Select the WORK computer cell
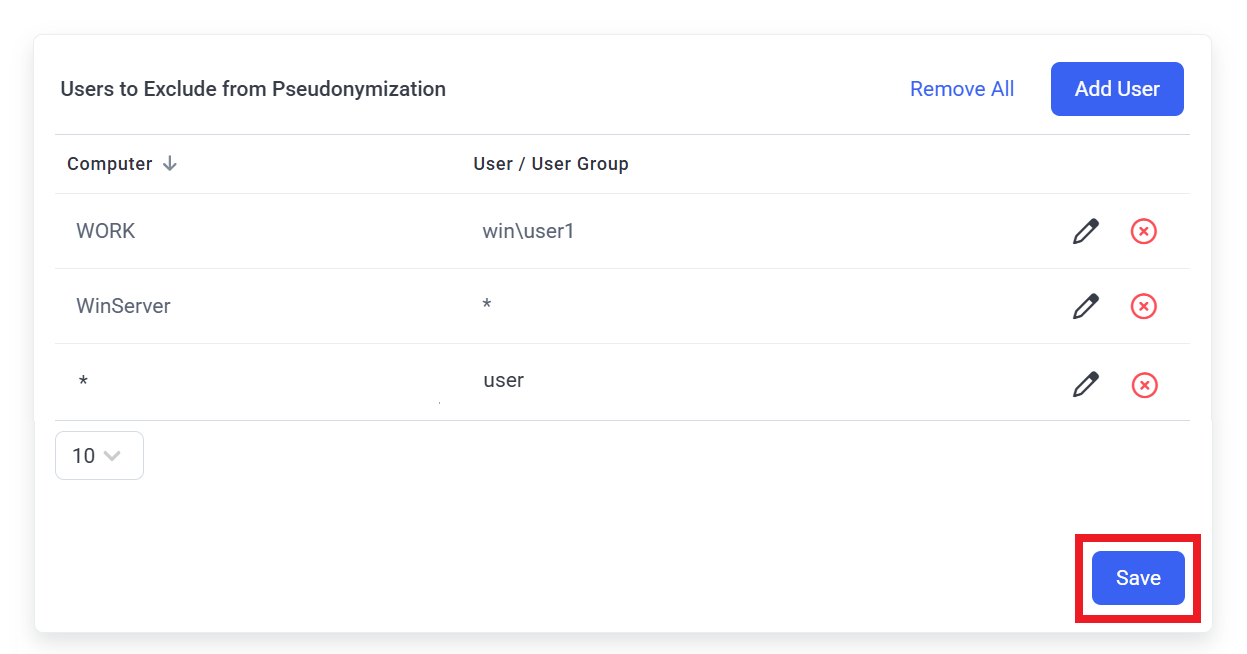The height and width of the screenshot is (654, 1247). pos(105,231)
